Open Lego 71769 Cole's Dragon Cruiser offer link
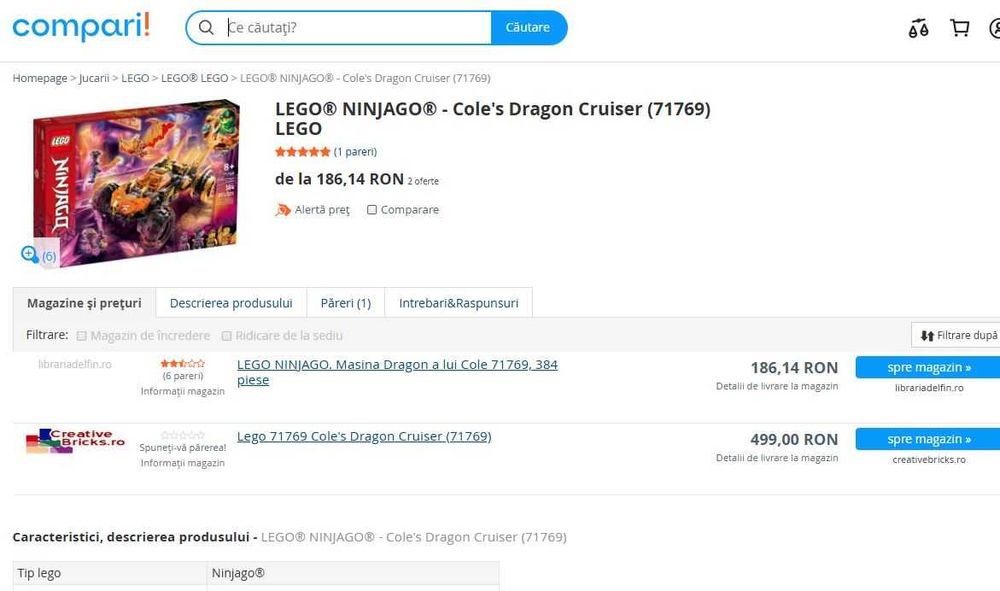1000x591 pixels. pyautogui.click(x=364, y=436)
